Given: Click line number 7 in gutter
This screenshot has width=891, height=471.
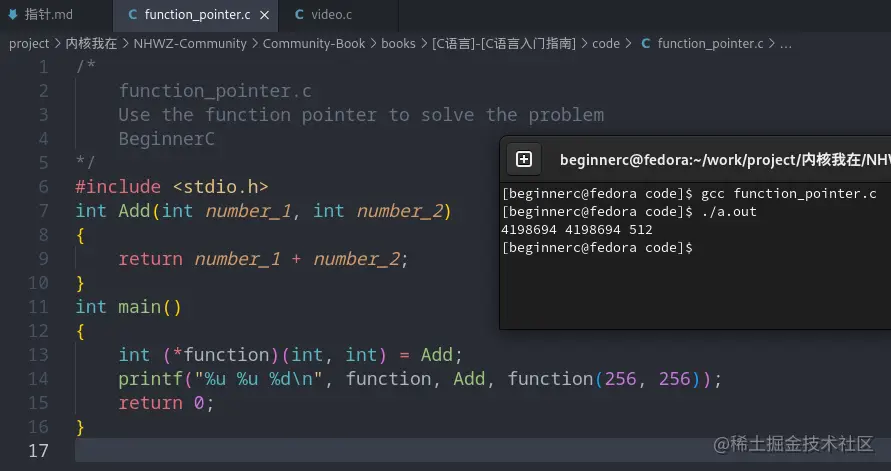Looking at the screenshot, I should pos(43,211).
